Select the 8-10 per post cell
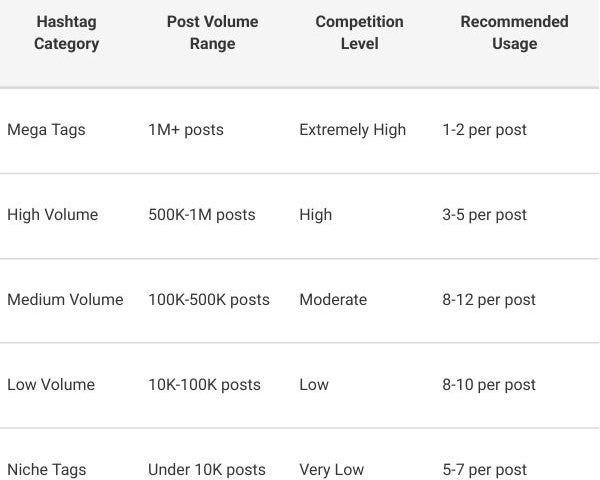The image size is (600, 480). (x=489, y=385)
